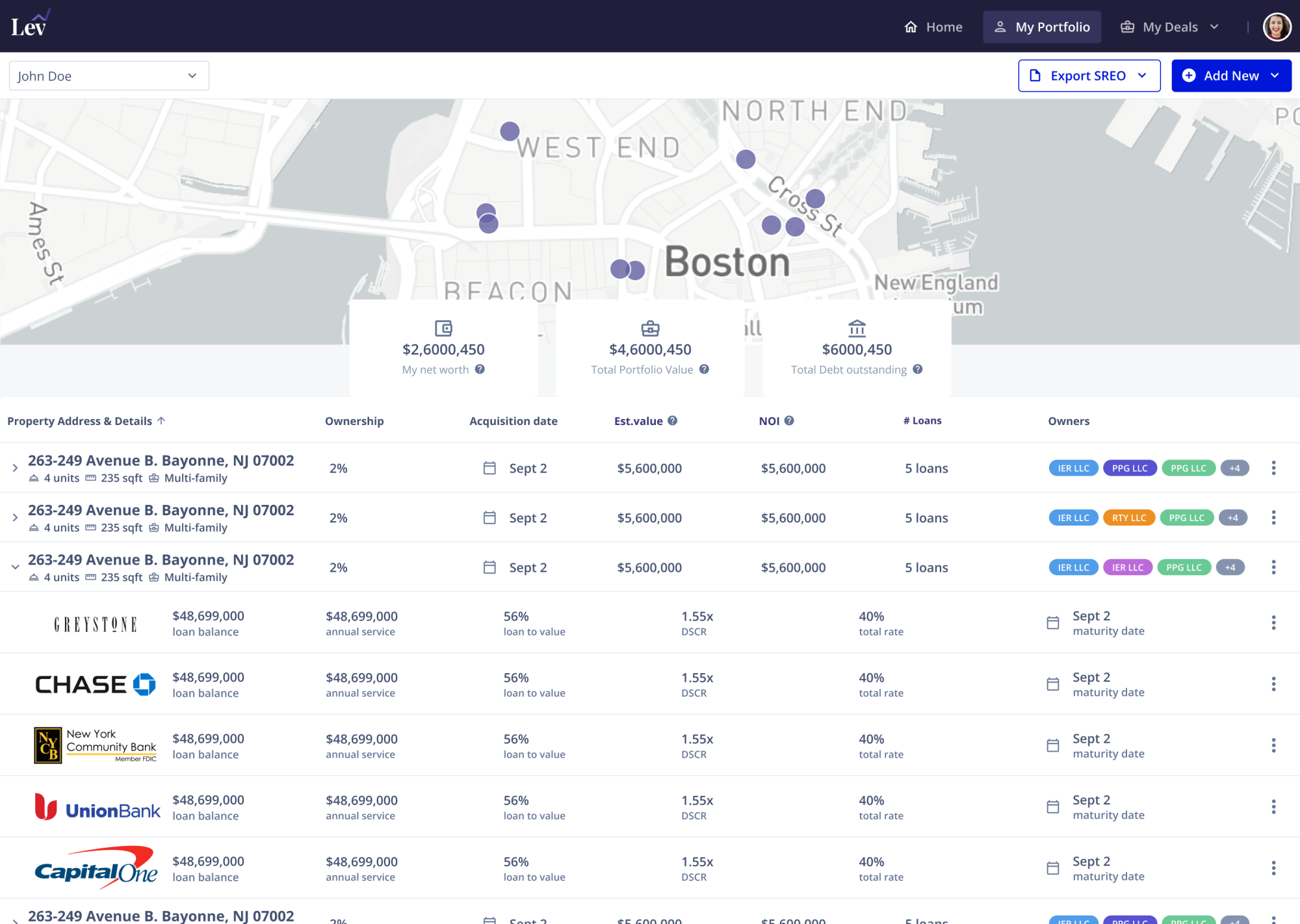1300x924 pixels.
Task: Expand the first Avenue B Bayonne property row
Action: [15, 468]
